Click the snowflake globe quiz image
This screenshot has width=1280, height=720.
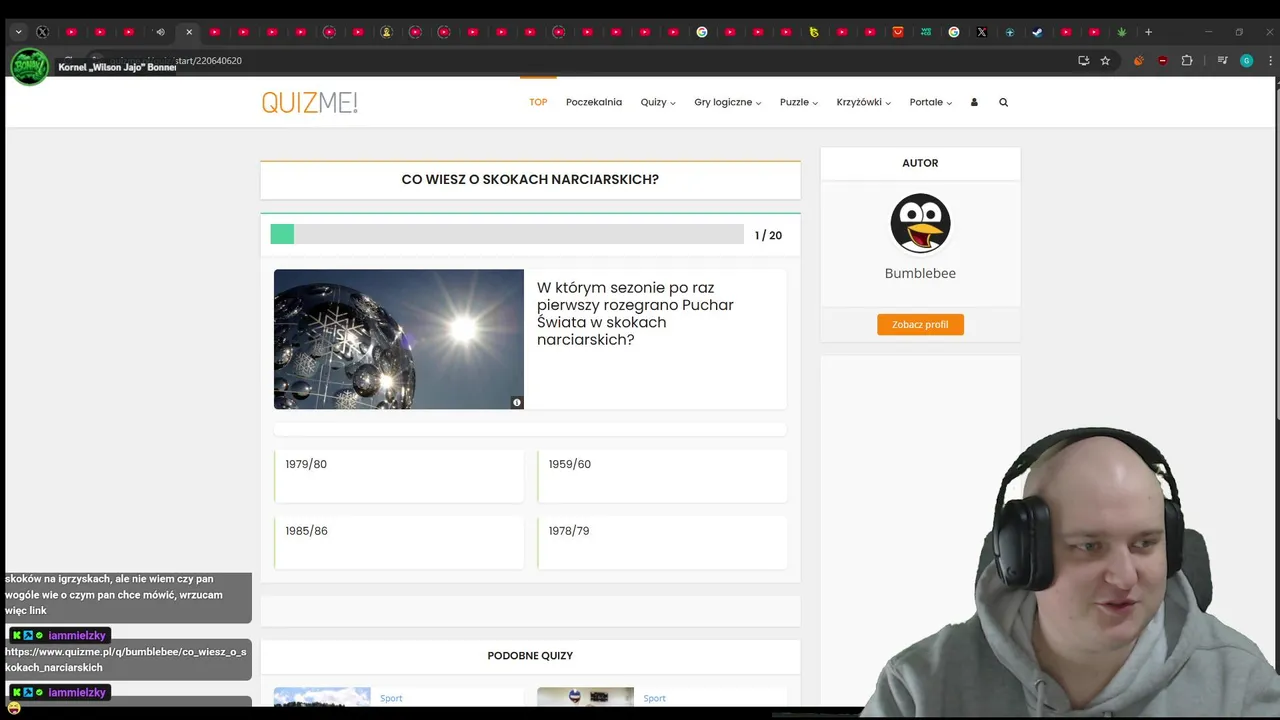pyautogui.click(x=399, y=339)
